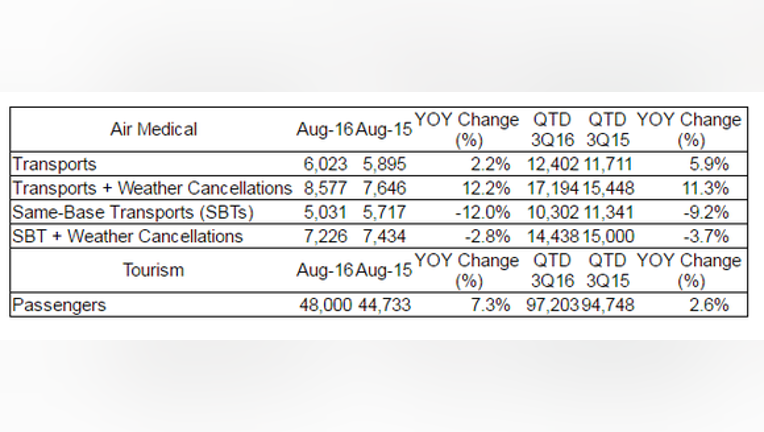
Task: Click the 2.6% passengers YOY cell
Action: tap(709, 305)
